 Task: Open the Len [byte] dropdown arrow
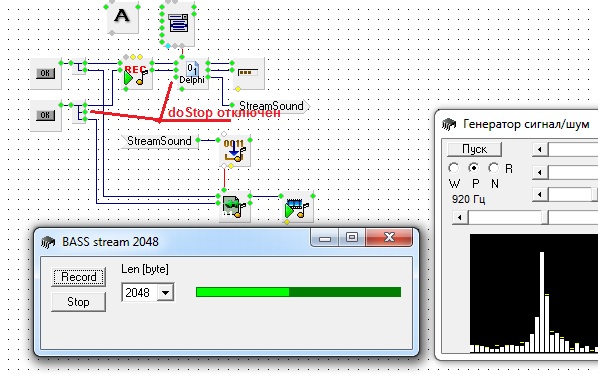166,293
